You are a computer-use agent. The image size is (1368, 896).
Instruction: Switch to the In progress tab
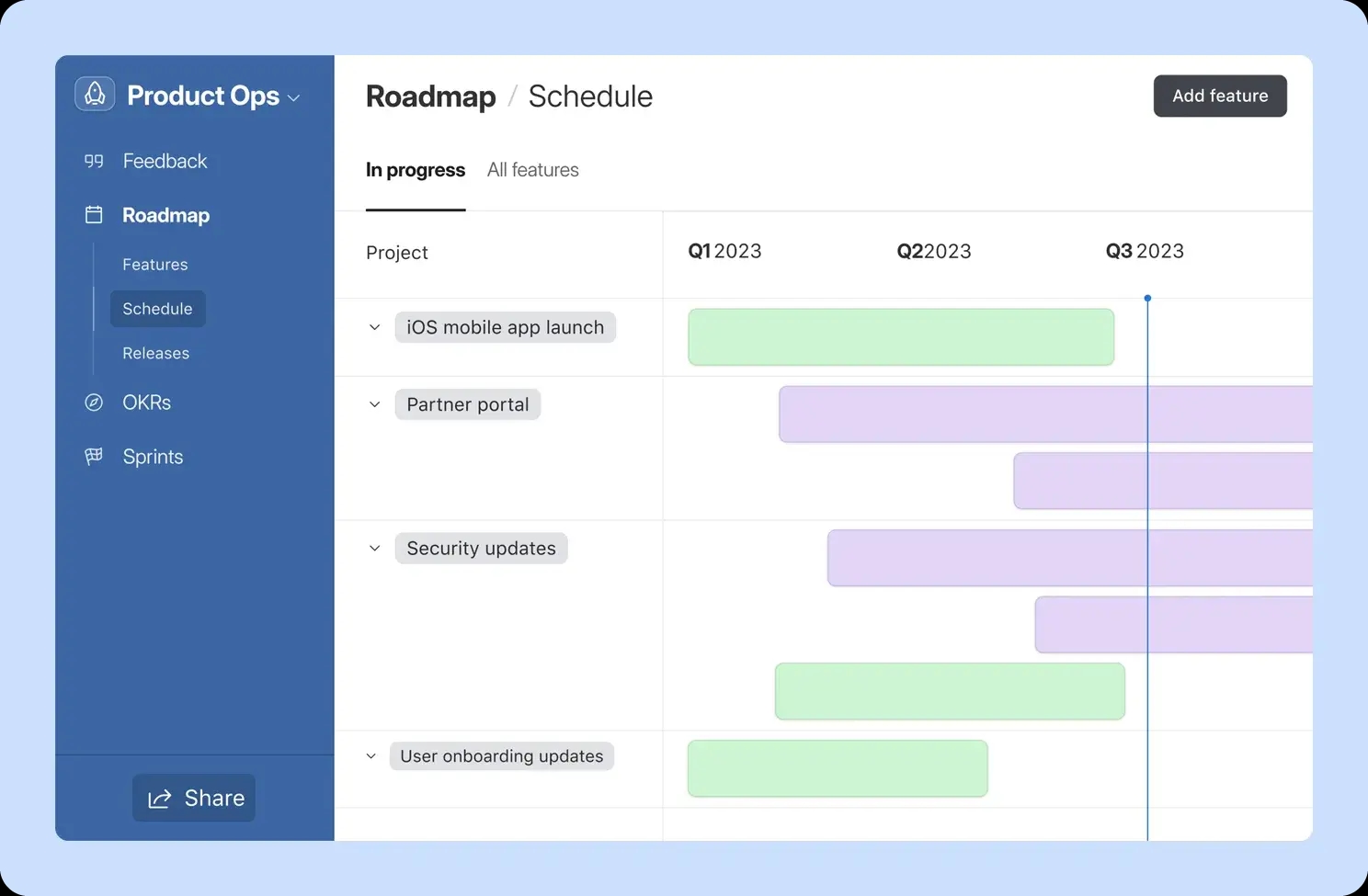[x=416, y=170]
